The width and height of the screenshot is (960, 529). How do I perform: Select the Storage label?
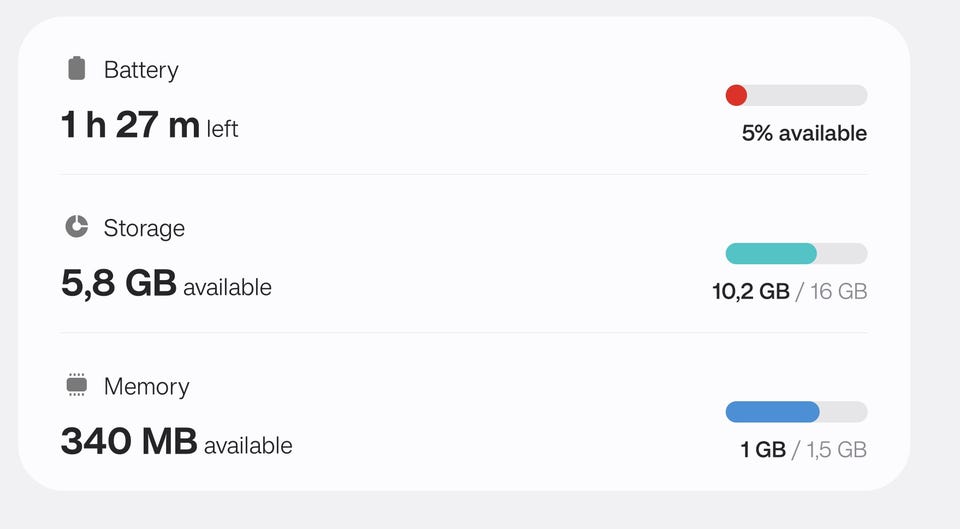tap(144, 228)
